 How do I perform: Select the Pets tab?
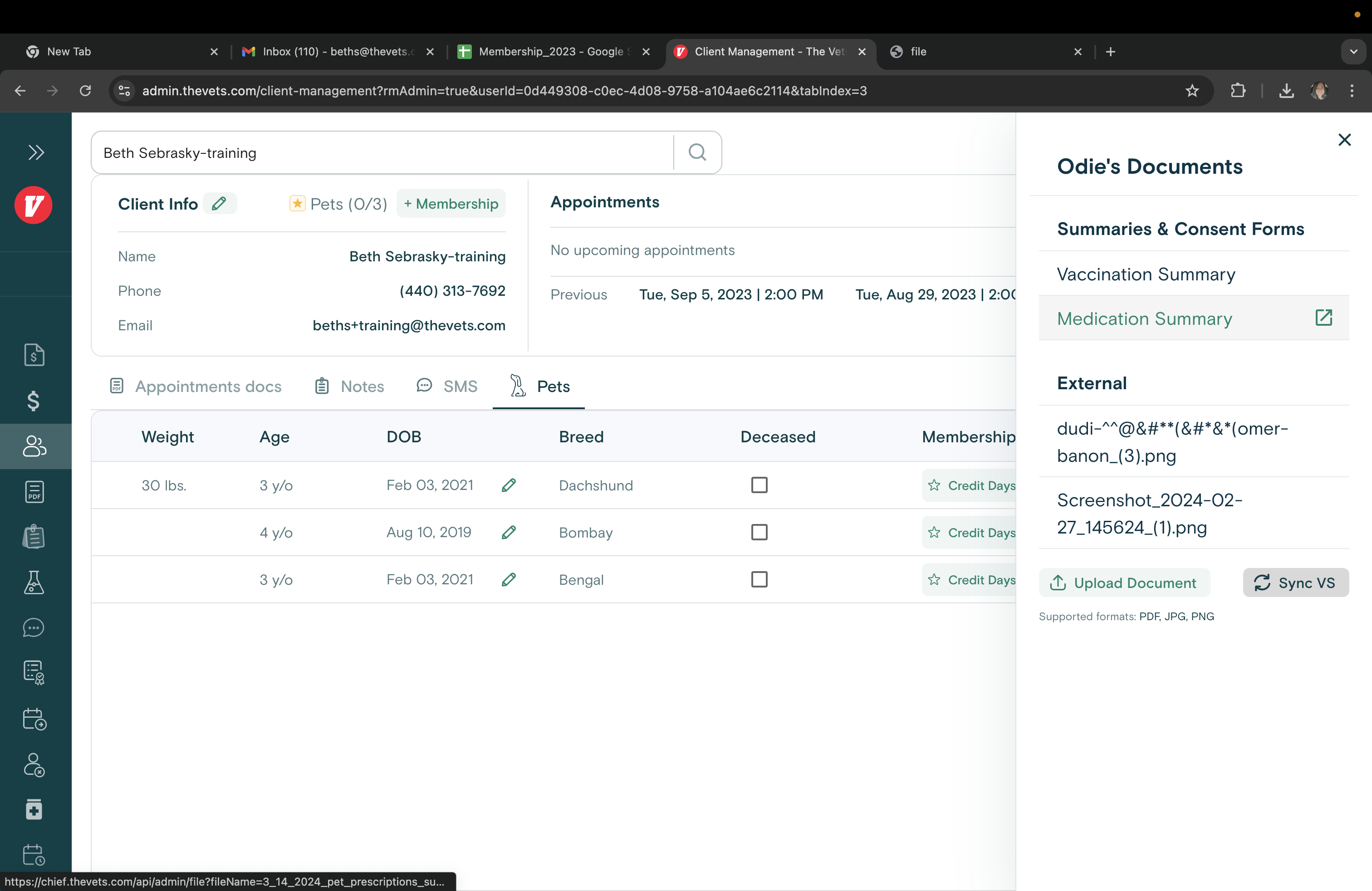click(x=539, y=386)
